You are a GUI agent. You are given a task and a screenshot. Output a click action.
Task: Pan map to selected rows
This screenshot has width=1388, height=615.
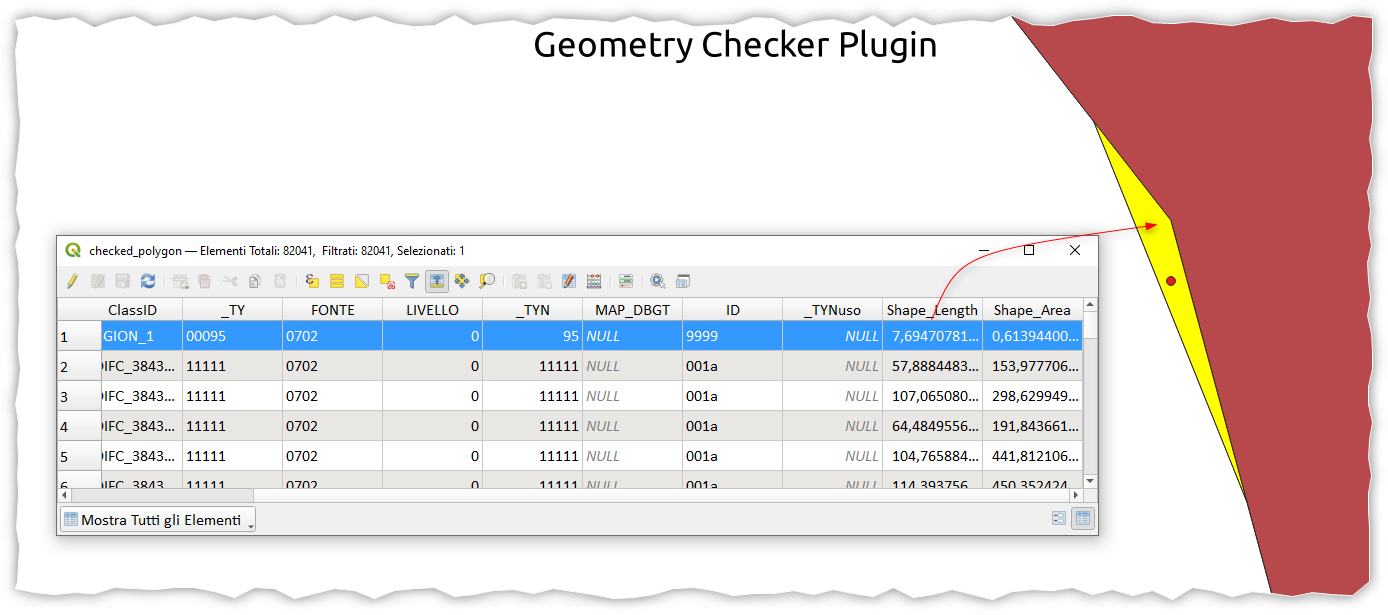(x=462, y=282)
